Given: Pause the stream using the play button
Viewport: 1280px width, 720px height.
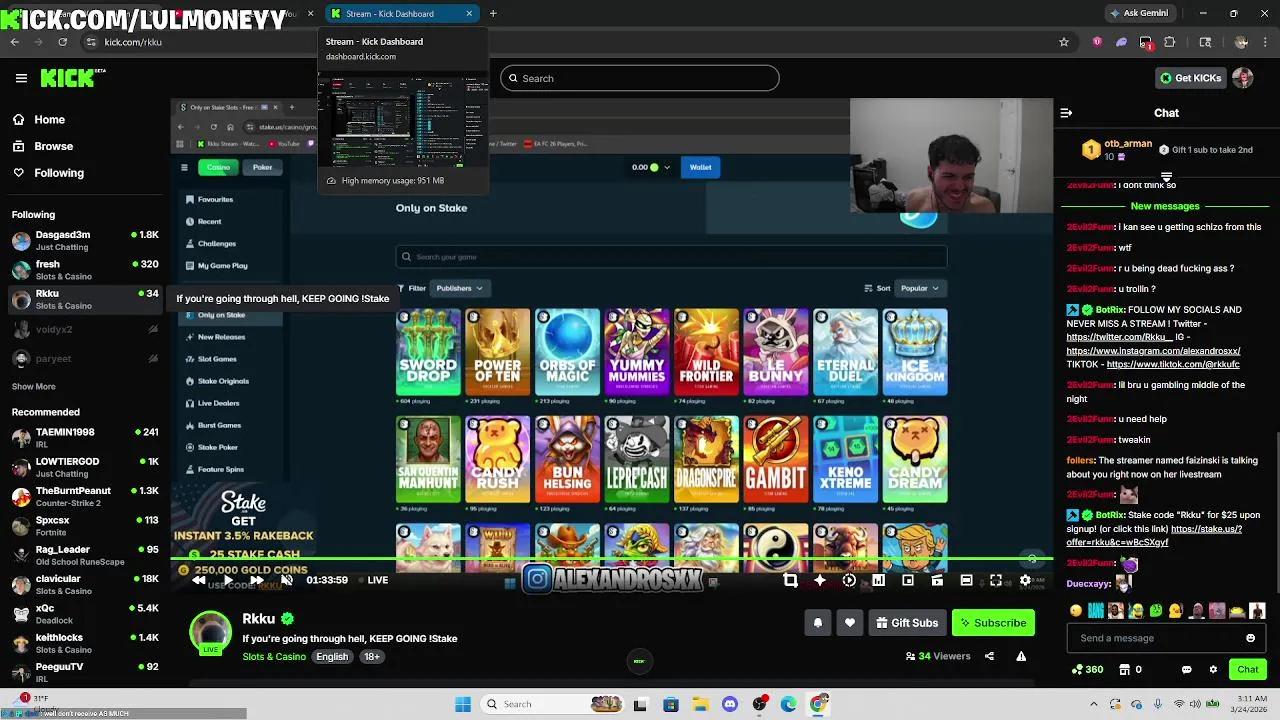Looking at the screenshot, I should (x=227, y=580).
